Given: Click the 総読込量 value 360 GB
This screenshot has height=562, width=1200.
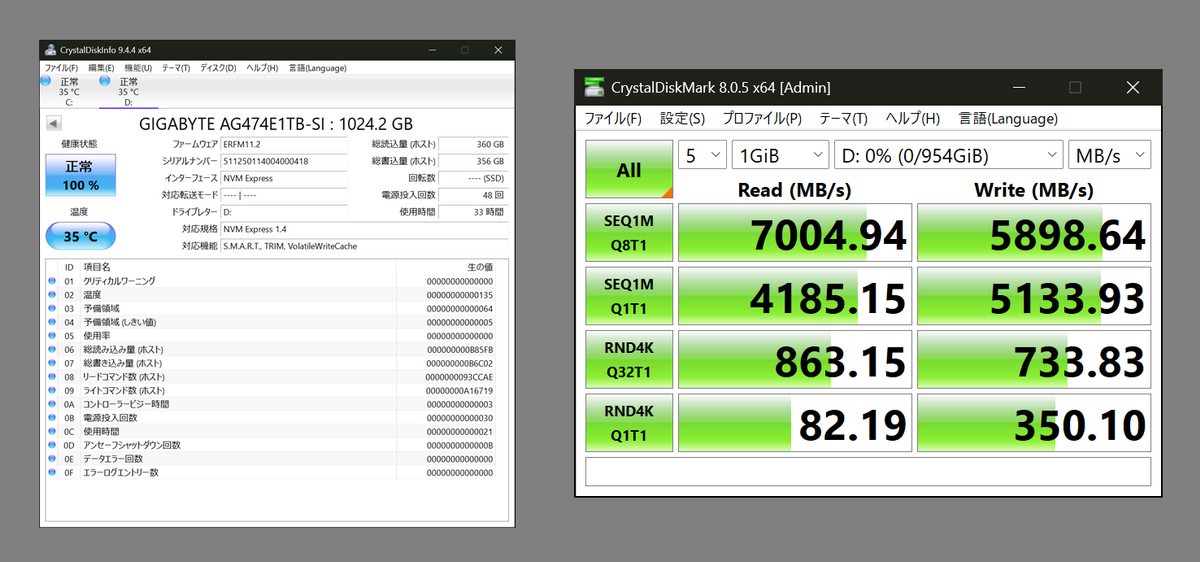Looking at the screenshot, I should (472, 145).
